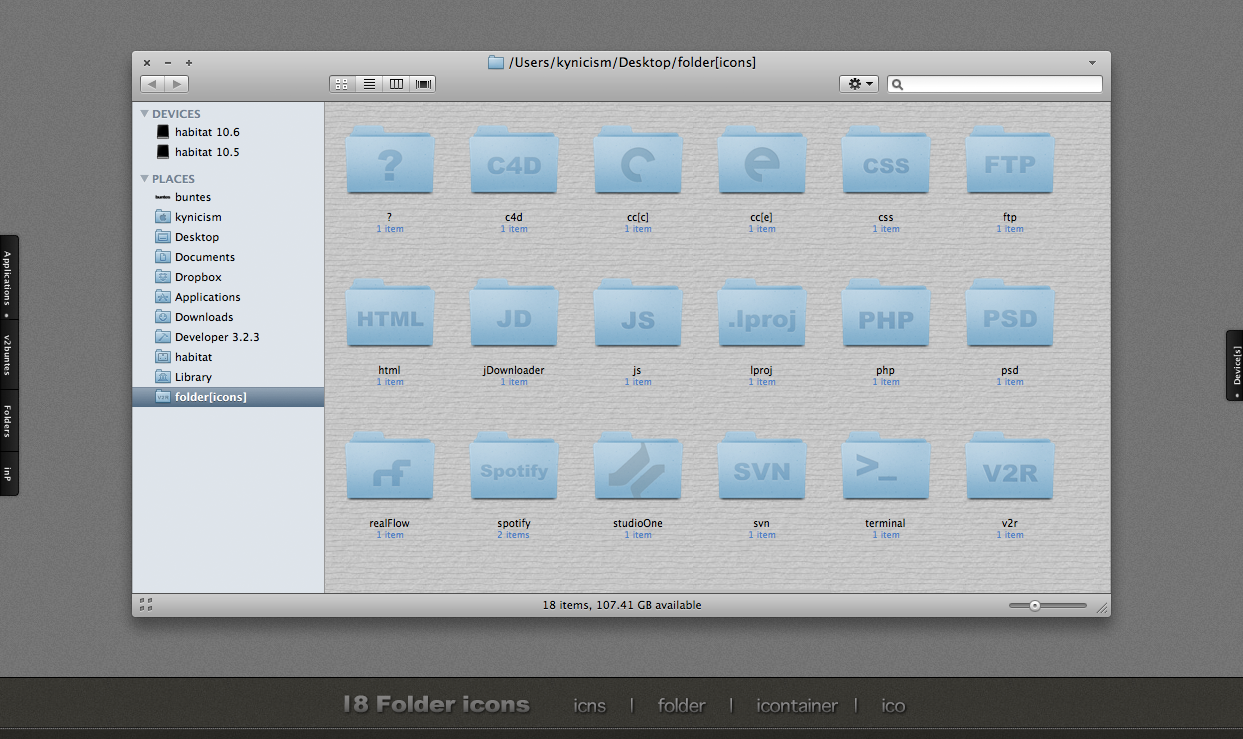Collapse the DEVICES sidebar section
The image size is (1243, 739).
click(145, 114)
